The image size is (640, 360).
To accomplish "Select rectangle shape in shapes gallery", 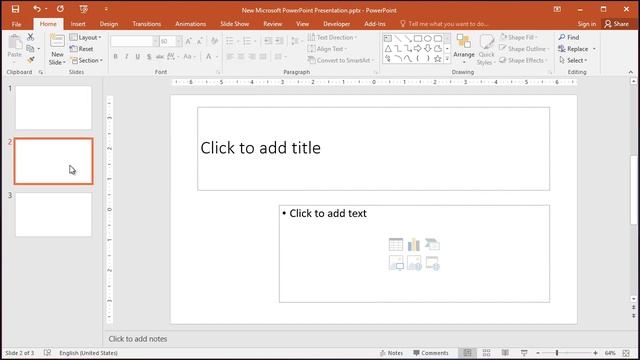I will click(418, 38).
